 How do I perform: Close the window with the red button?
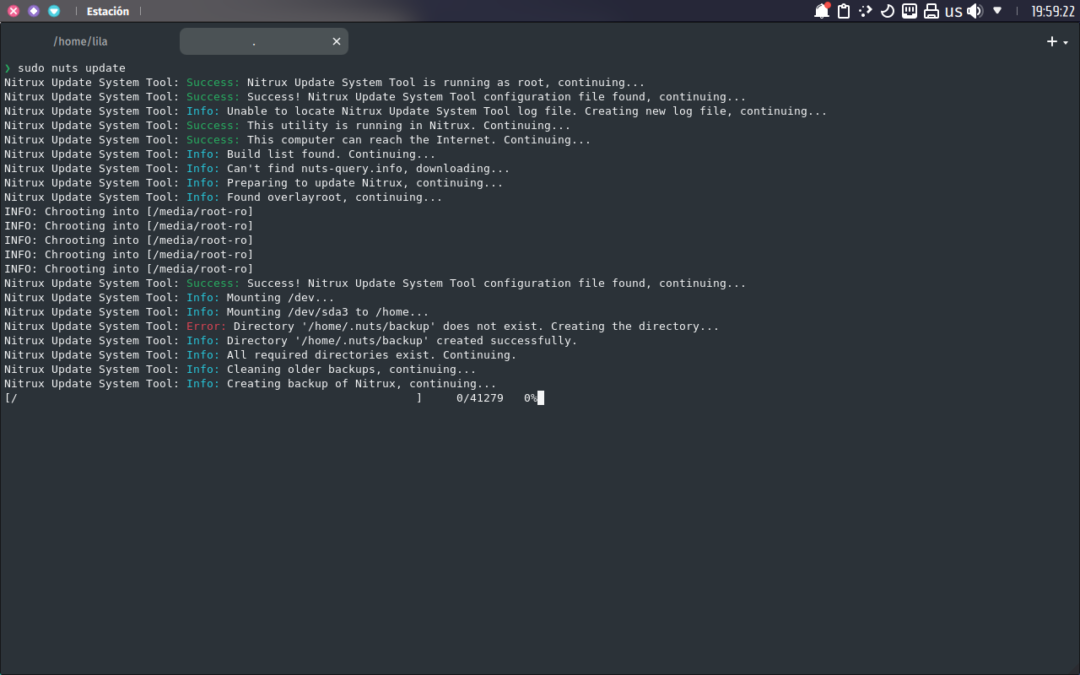tap(14, 11)
